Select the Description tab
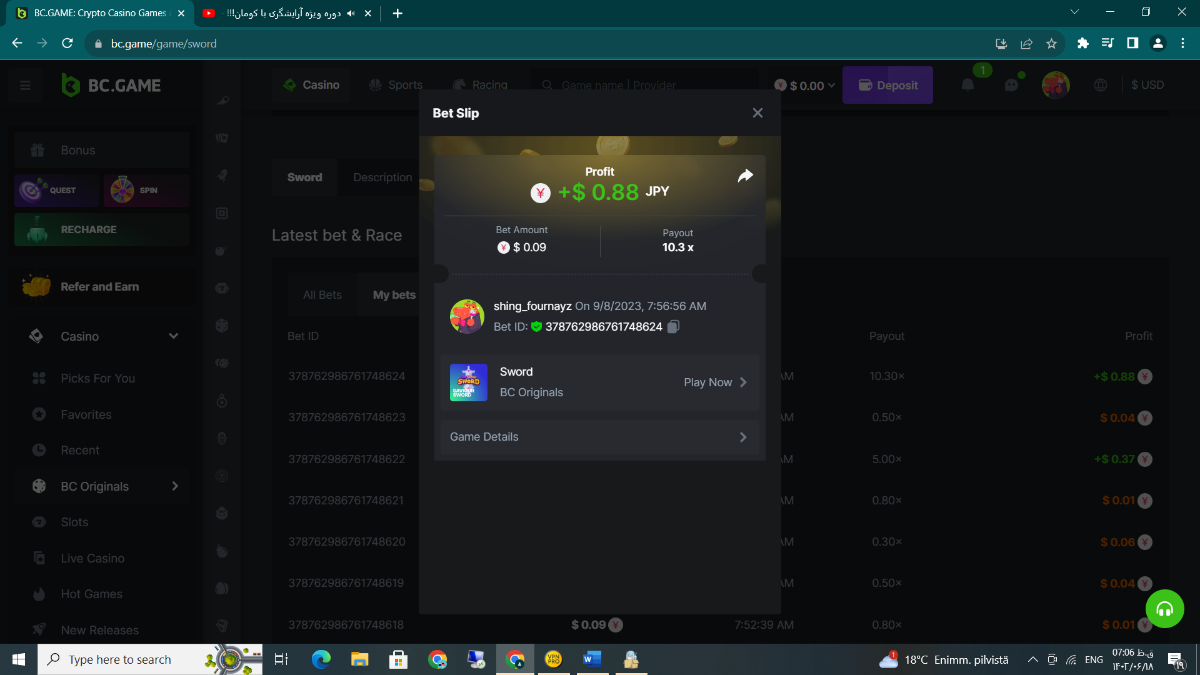 pyautogui.click(x=382, y=177)
